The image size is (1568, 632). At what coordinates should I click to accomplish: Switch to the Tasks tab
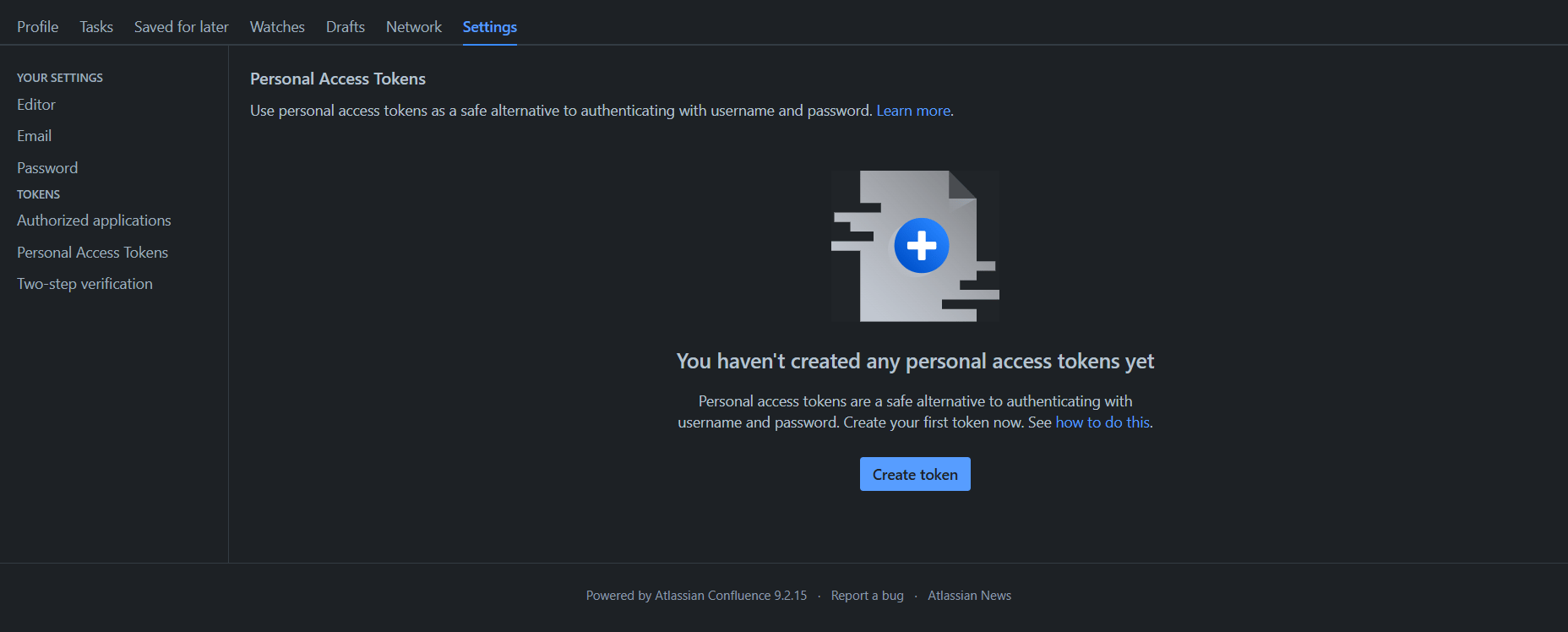96,27
